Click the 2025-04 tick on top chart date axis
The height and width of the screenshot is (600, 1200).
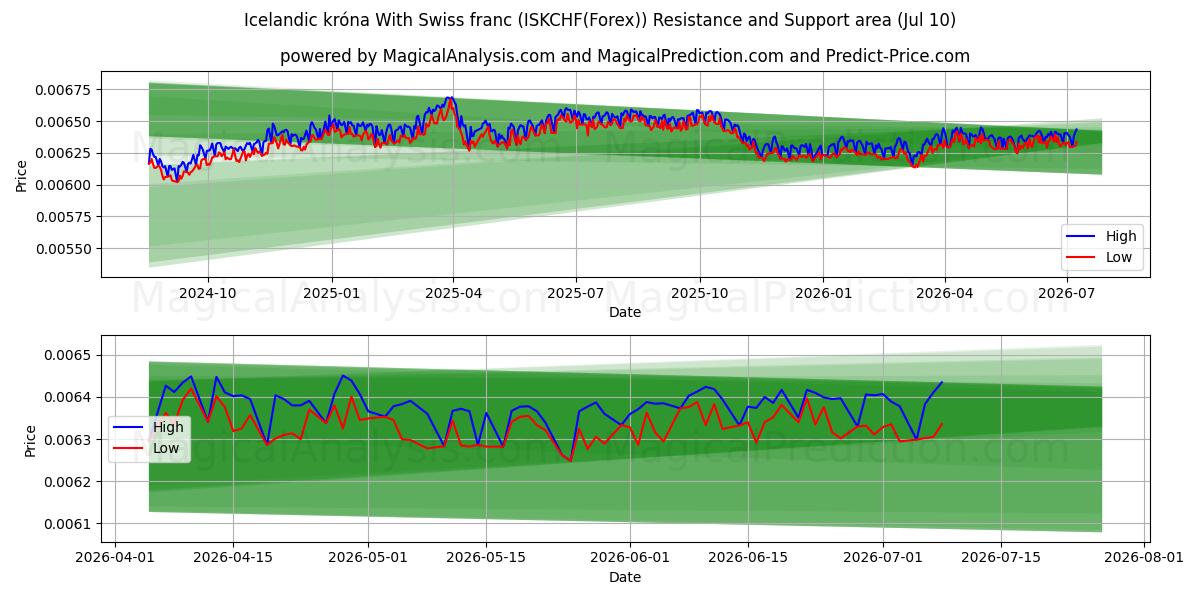coord(454,293)
